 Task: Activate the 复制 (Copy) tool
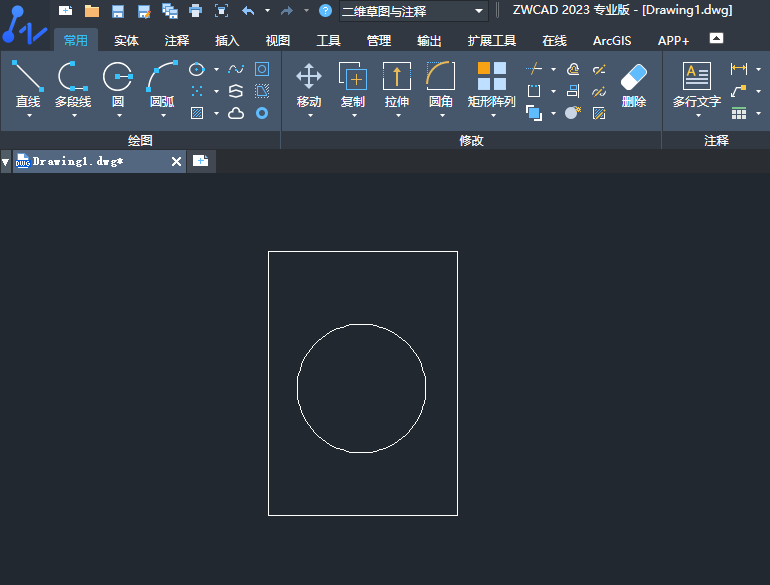pos(353,84)
